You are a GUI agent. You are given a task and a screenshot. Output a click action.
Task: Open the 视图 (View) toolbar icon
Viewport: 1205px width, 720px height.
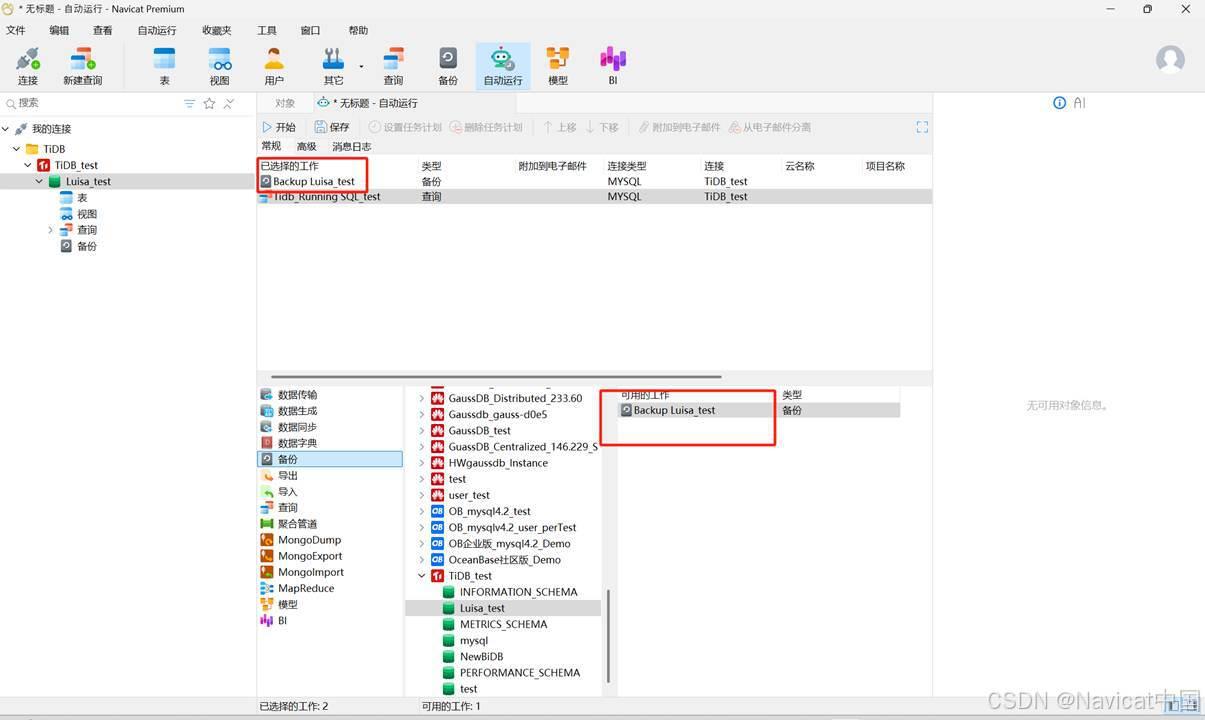click(219, 66)
